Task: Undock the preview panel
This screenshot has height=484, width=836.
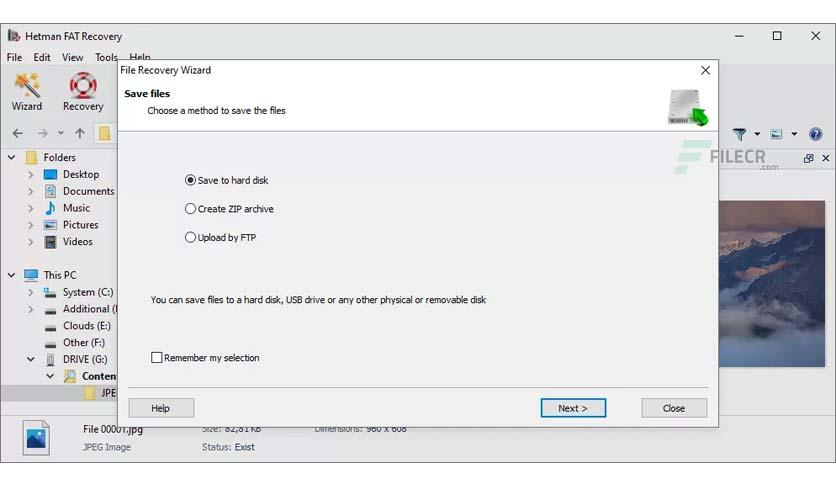Action: [808, 158]
